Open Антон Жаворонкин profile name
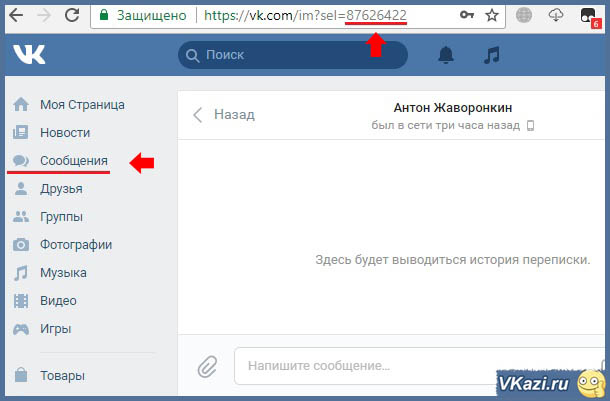The height and width of the screenshot is (401, 610). point(452,108)
